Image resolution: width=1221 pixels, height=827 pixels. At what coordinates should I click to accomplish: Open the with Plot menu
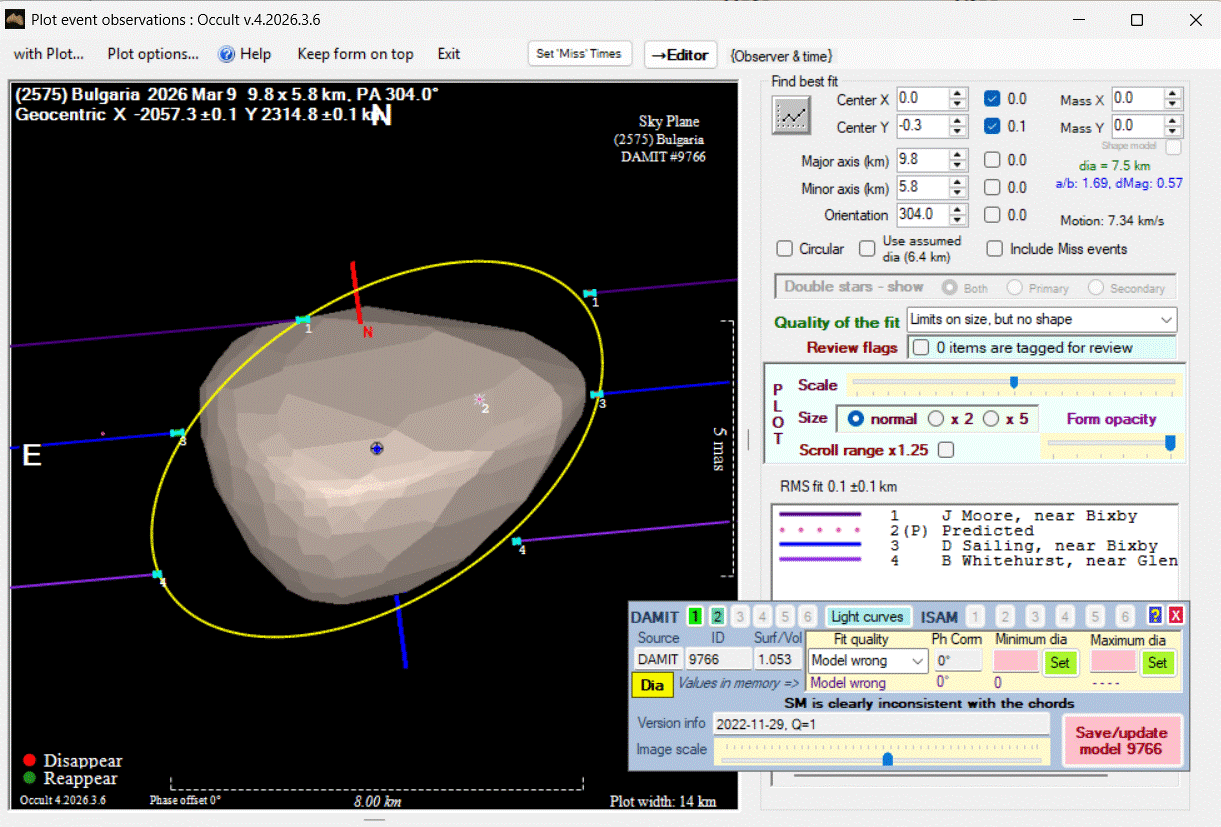point(49,54)
